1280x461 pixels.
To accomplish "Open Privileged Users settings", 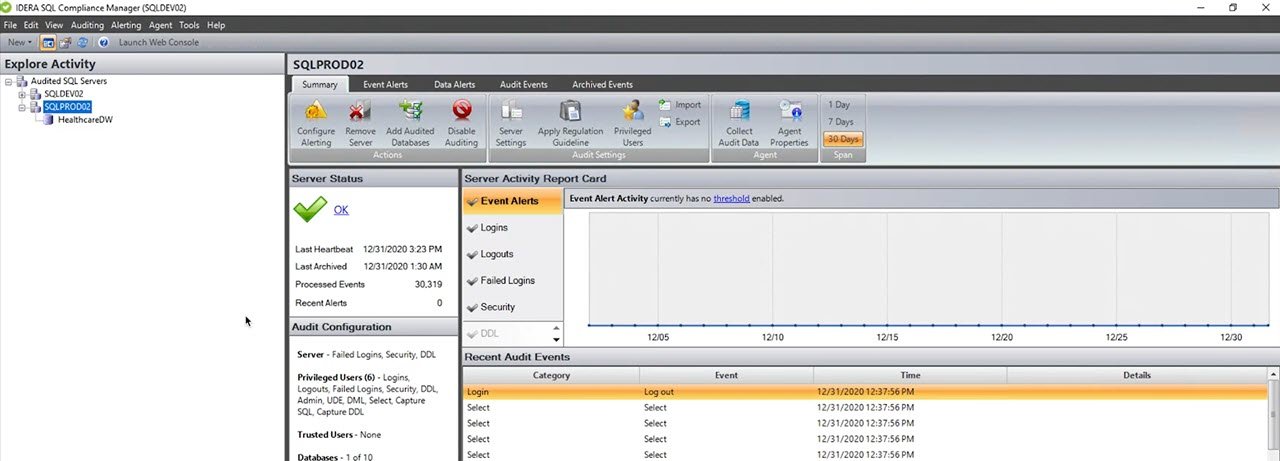I will pos(632,123).
